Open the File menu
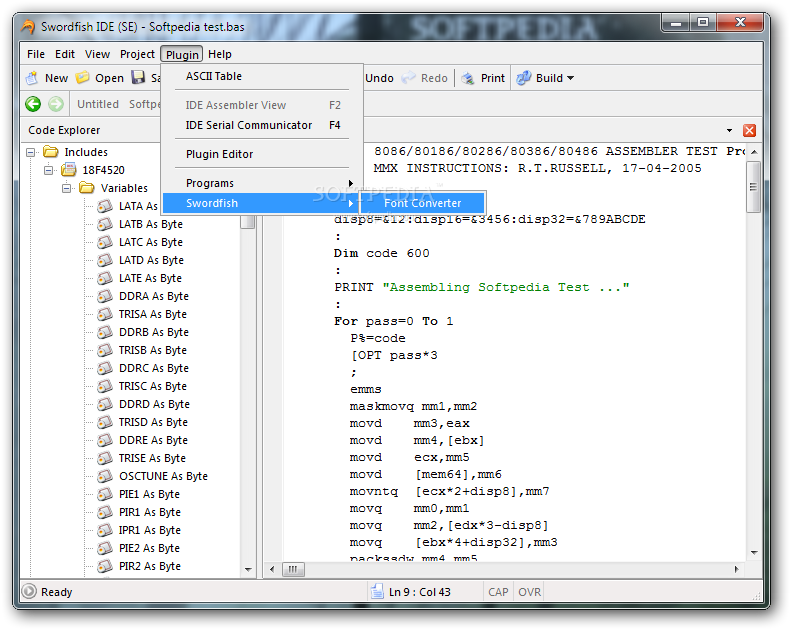The image size is (791, 630). click(36, 54)
